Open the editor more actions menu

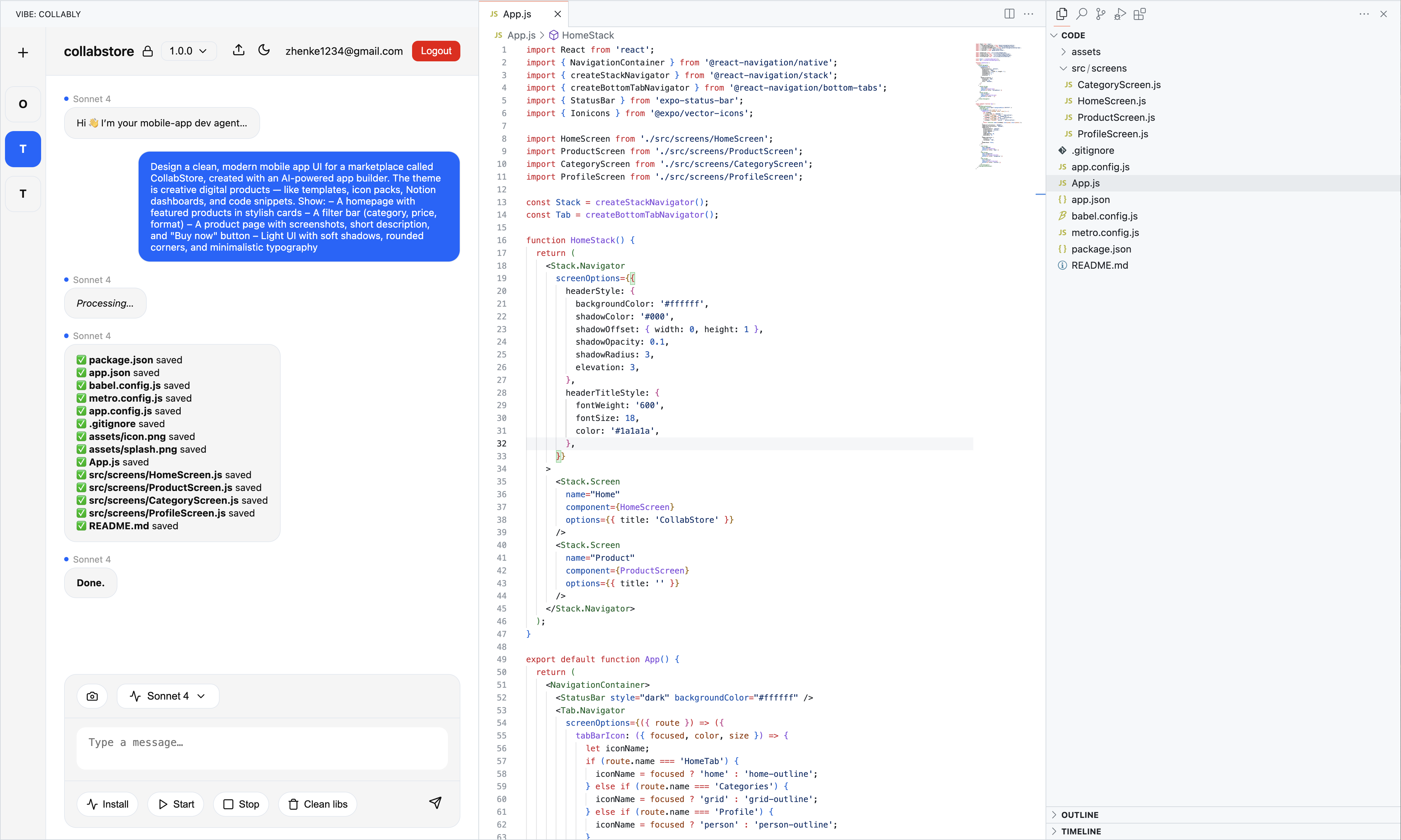point(1029,14)
